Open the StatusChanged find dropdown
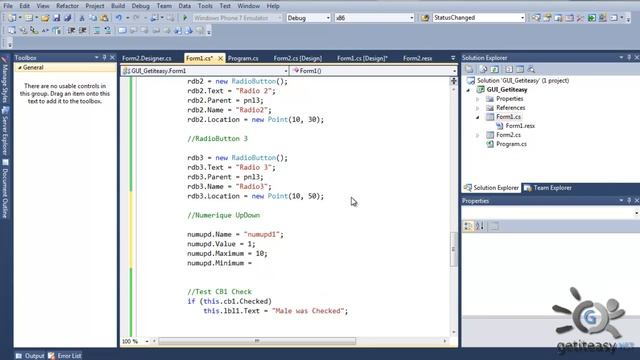Screen dimensions: 640x360 coord(522,18)
